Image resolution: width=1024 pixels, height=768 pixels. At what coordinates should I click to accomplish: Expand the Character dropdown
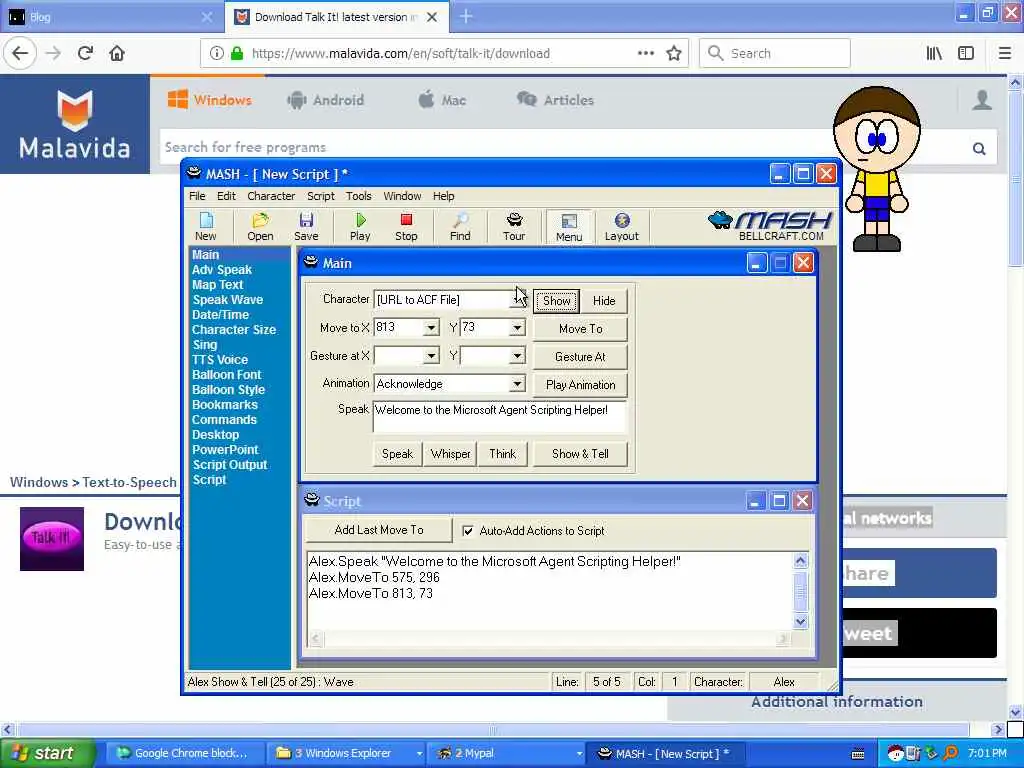coord(517,300)
